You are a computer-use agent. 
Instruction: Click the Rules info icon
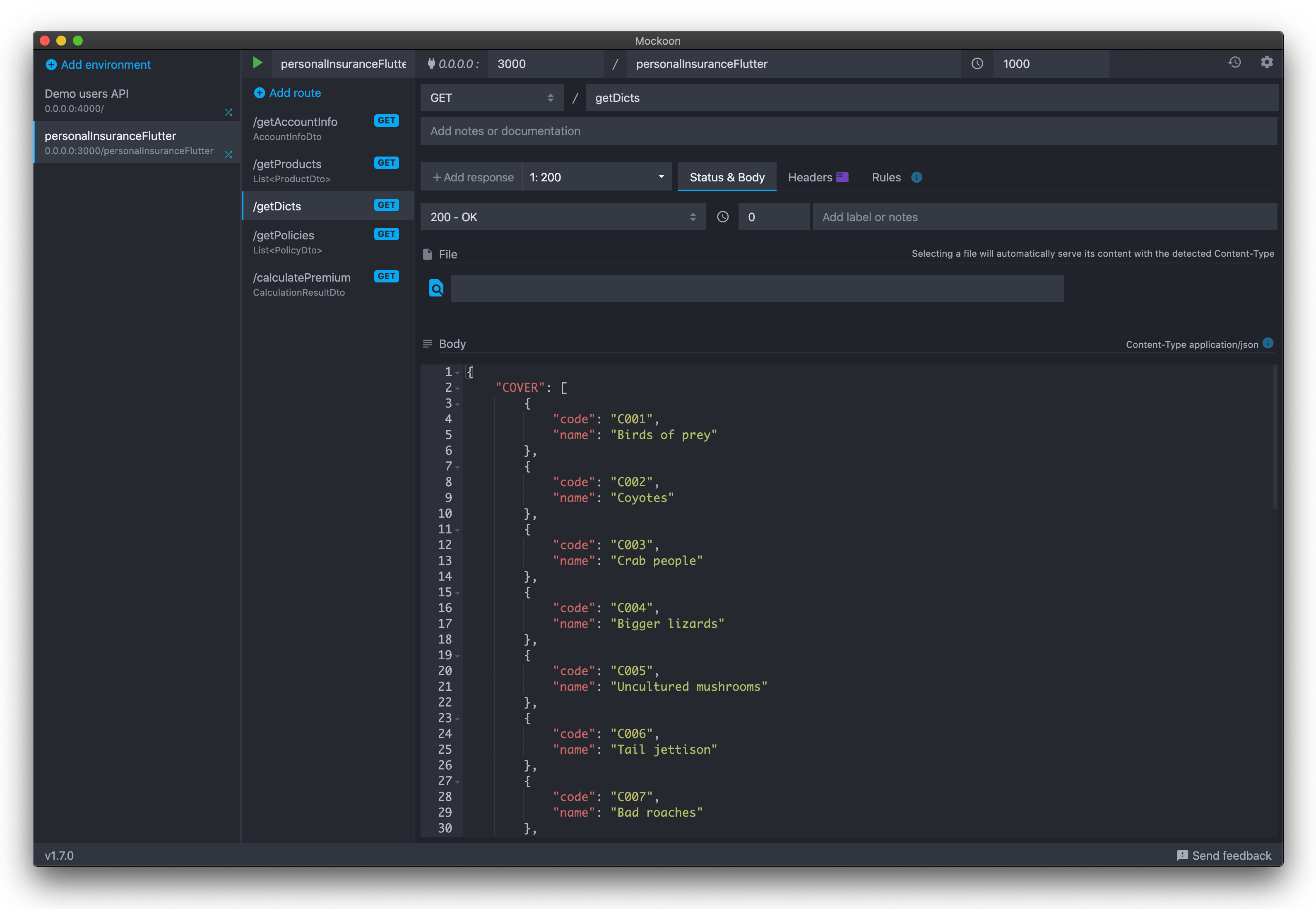(x=917, y=178)
